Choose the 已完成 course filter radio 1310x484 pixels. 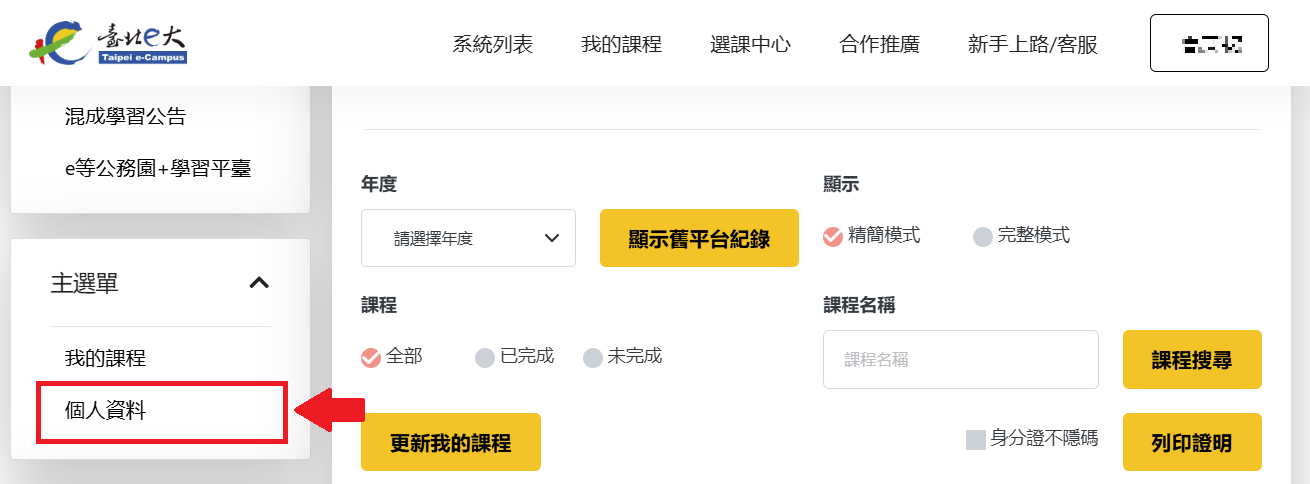(485, 357)
